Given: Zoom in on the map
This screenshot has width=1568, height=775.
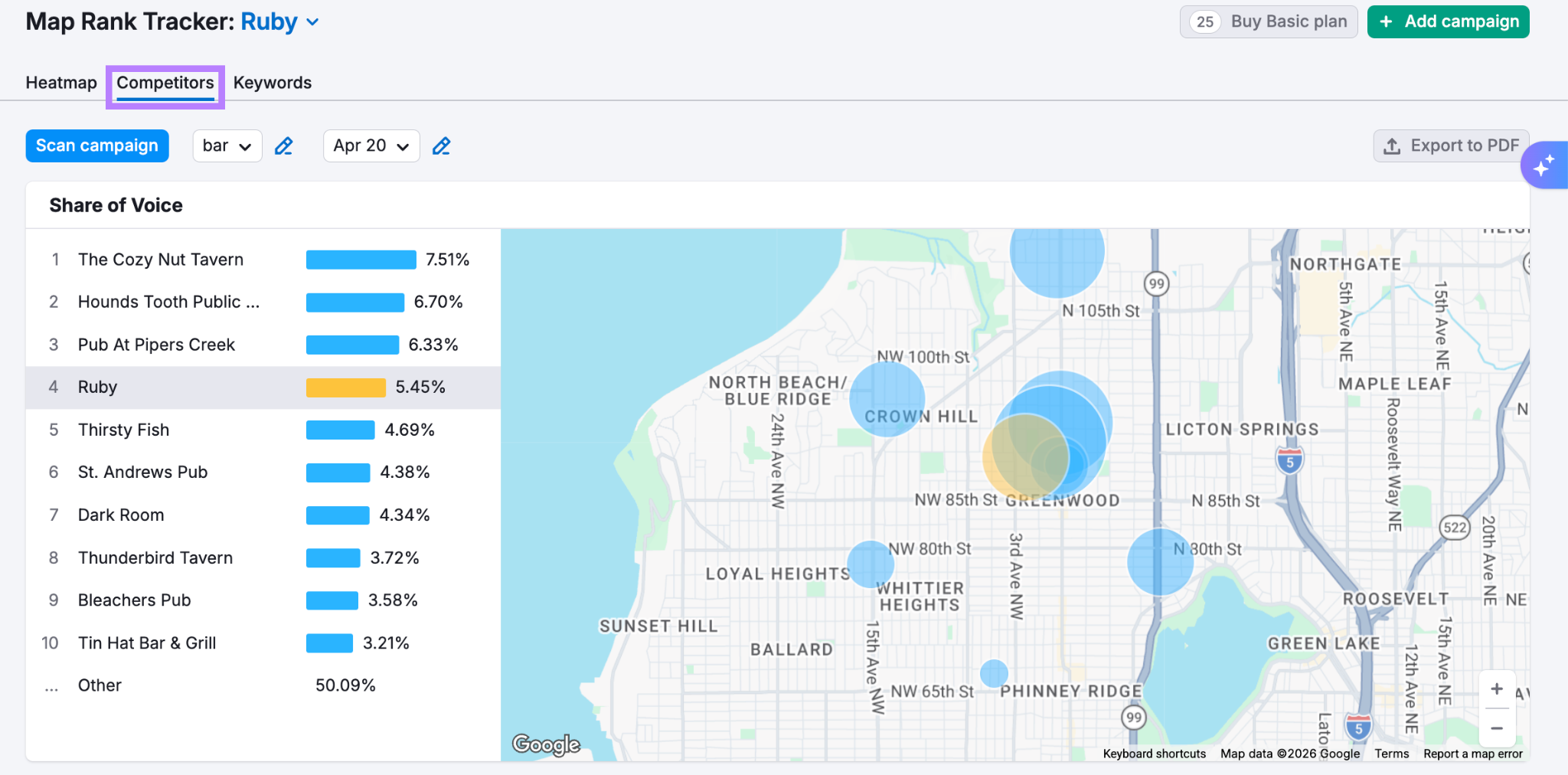Looking at the screenshot, I should (1497, 689).
